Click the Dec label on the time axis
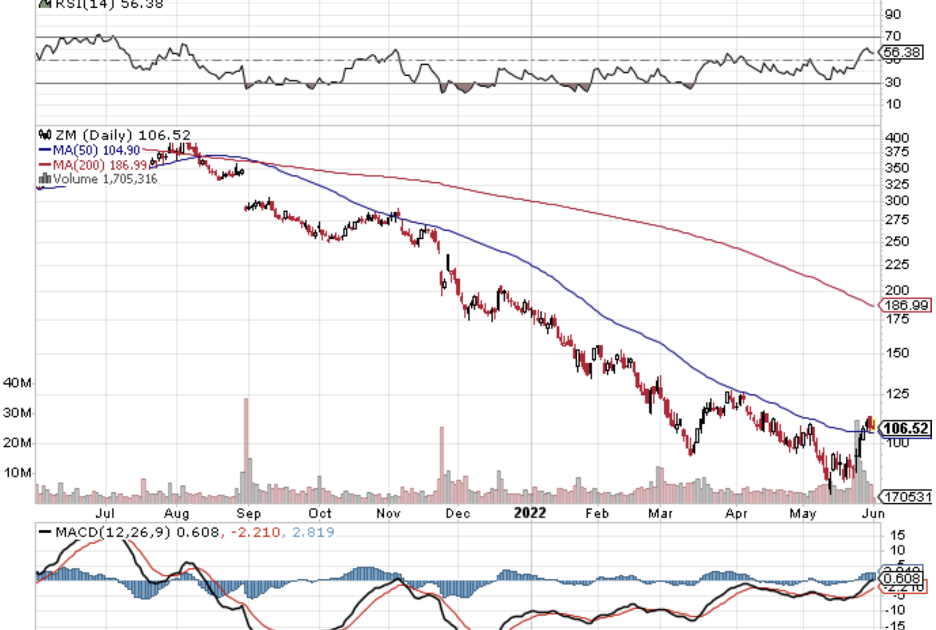This screenshot has height=630, width=936. [457, 513]
